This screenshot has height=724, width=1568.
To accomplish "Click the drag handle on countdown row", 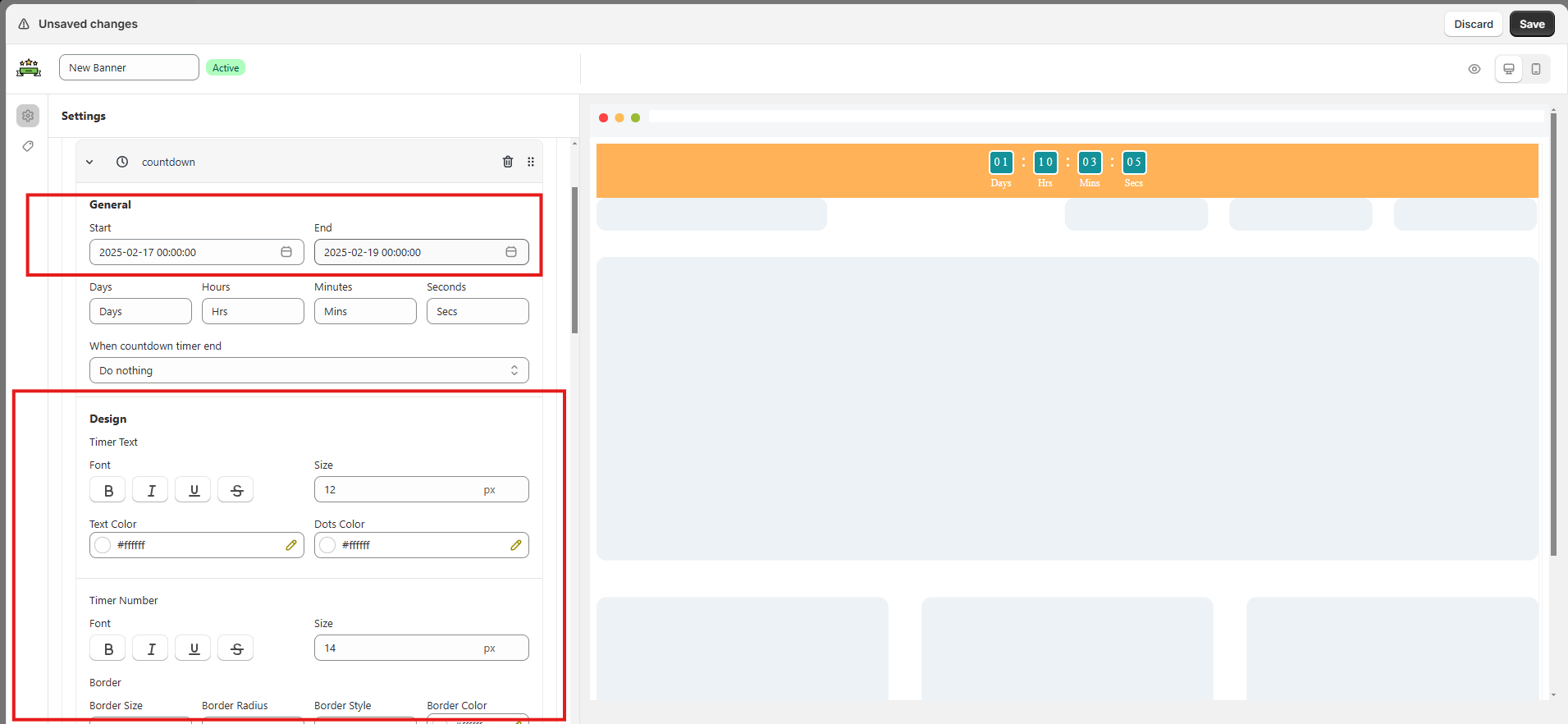I will click(x=531, y=162).
